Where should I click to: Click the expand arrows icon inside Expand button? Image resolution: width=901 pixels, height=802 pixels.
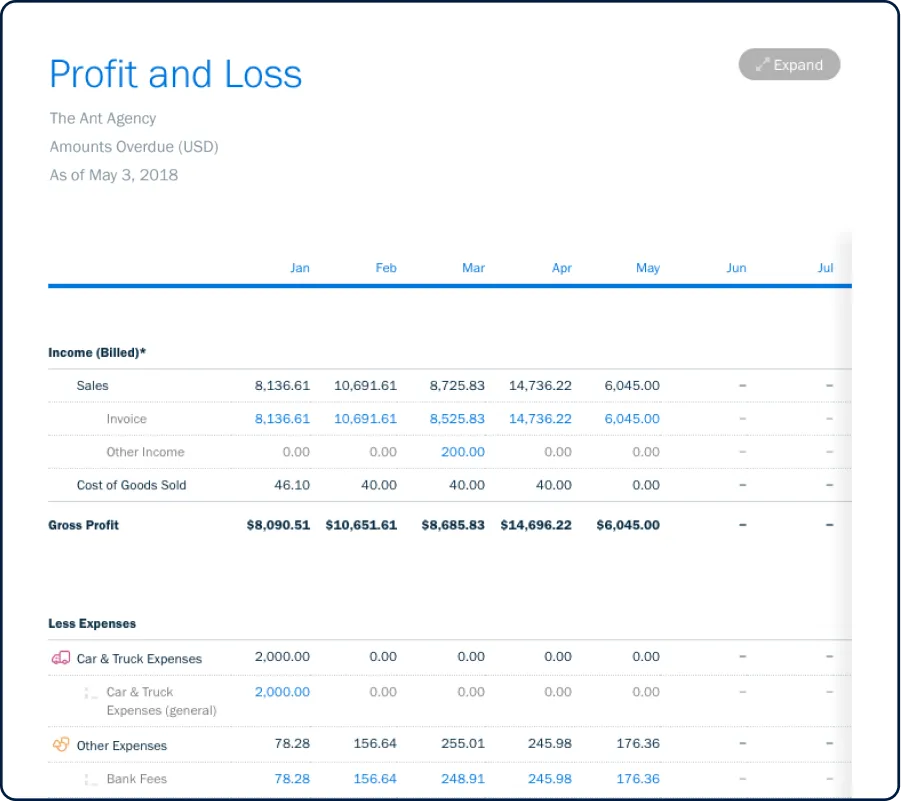coord(762,65)
